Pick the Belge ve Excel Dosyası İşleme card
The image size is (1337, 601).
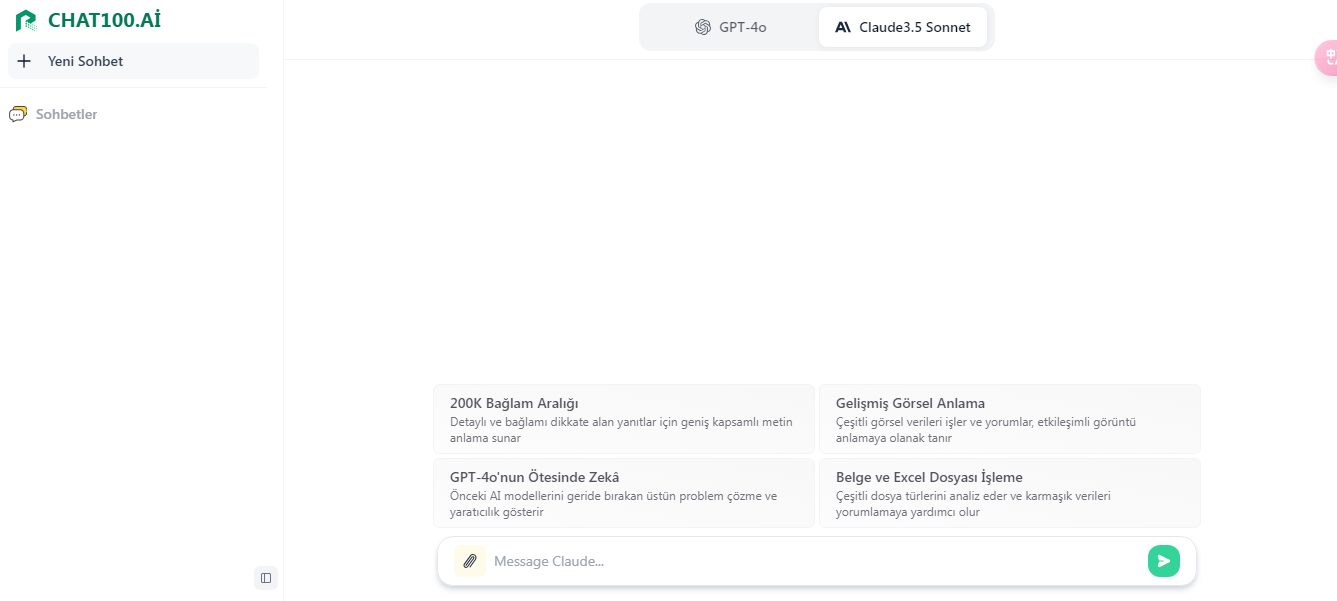coord(1010,493)
